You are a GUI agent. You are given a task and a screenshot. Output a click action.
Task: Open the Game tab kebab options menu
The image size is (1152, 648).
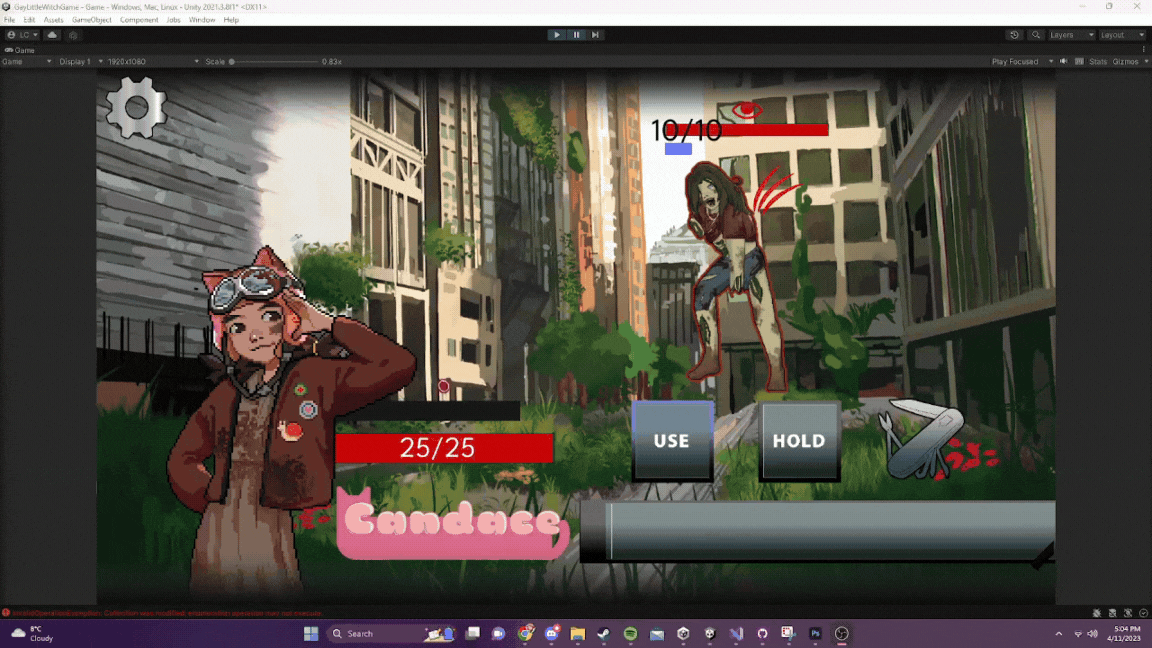(x=1144, y=50)
